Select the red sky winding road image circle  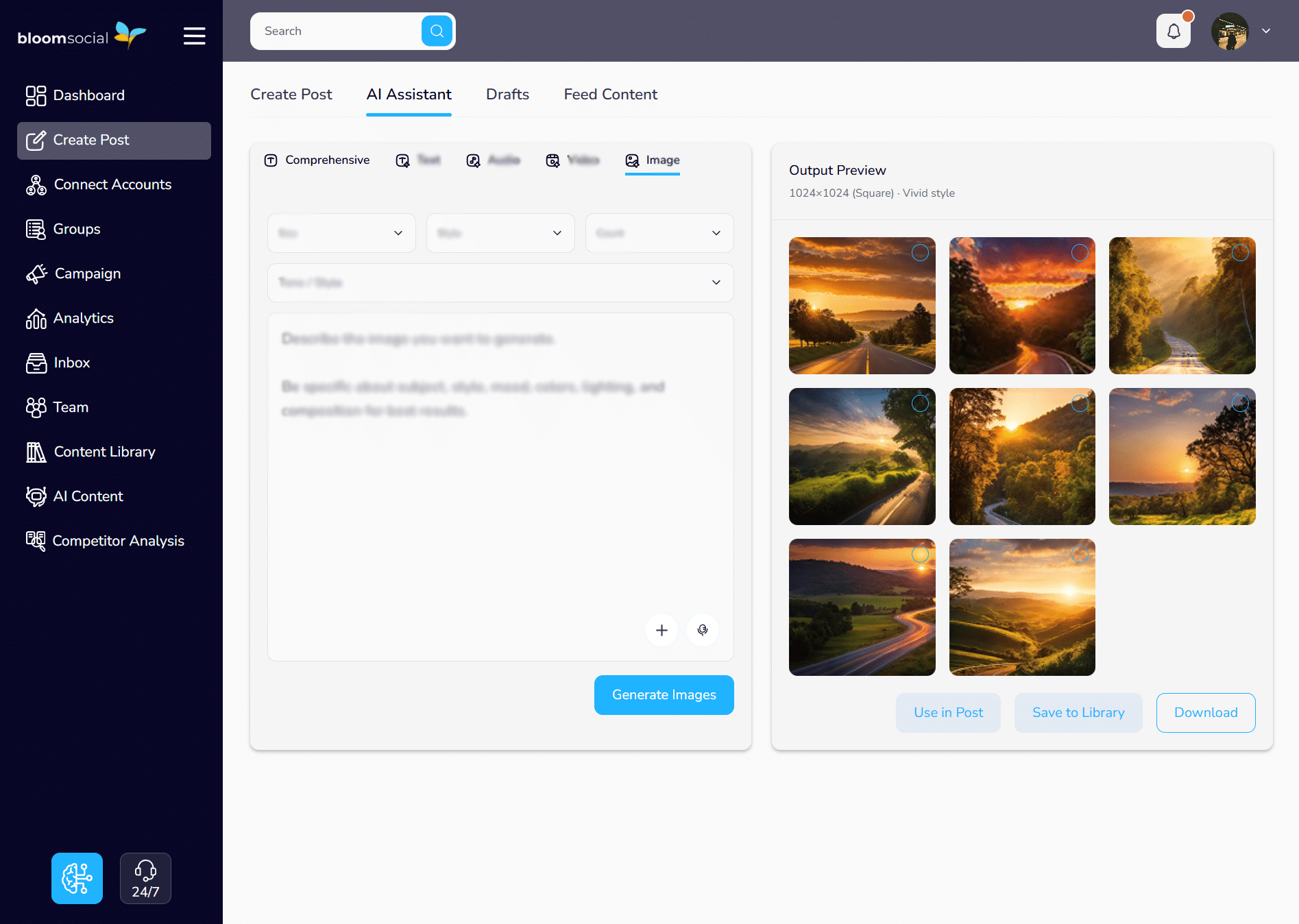(x=1080, y=253)
